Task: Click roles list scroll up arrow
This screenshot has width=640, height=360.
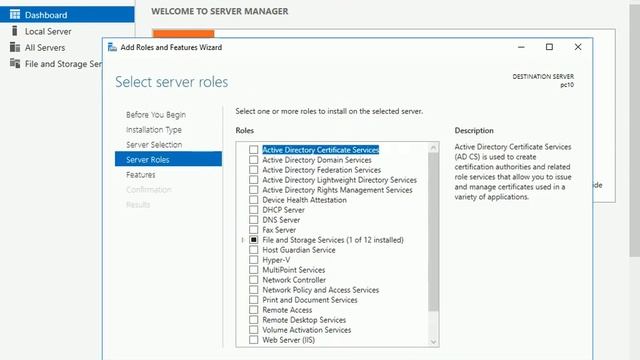Action: [433, 147]
